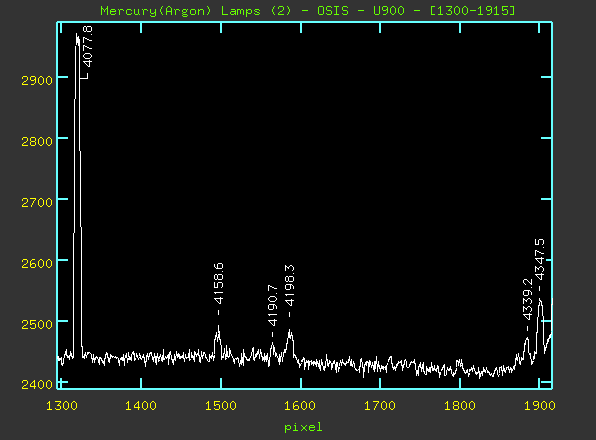
Task: Click the 4077.8 spectral line label
Action: pyautogui.click(x=87, y=46)
